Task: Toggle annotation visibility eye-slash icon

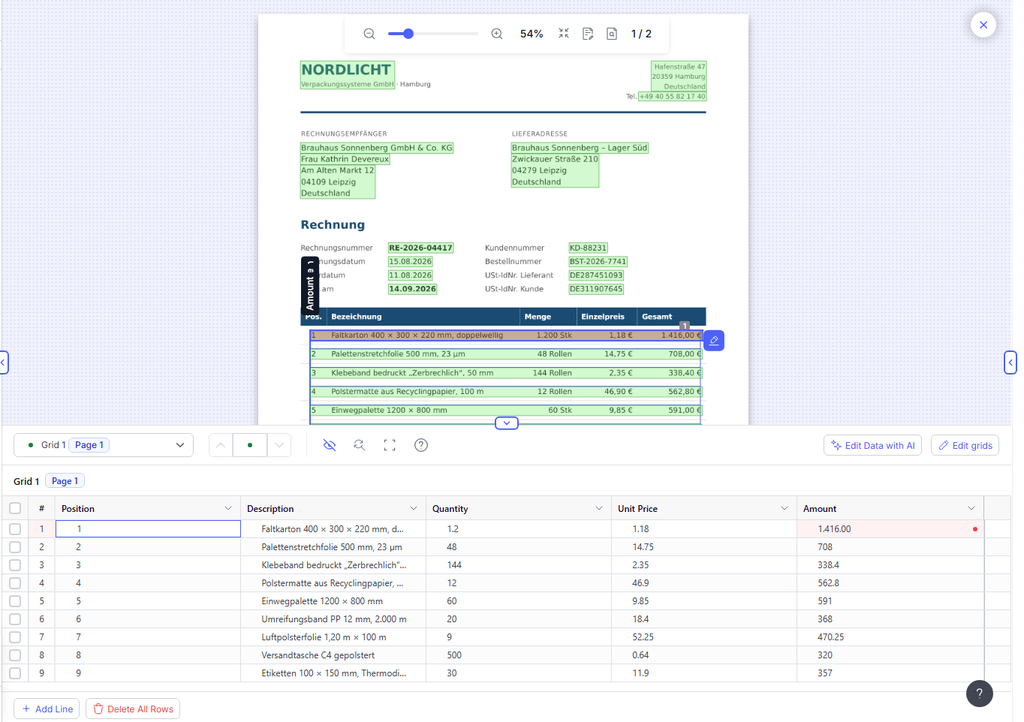Action: [x=330, y=445]
